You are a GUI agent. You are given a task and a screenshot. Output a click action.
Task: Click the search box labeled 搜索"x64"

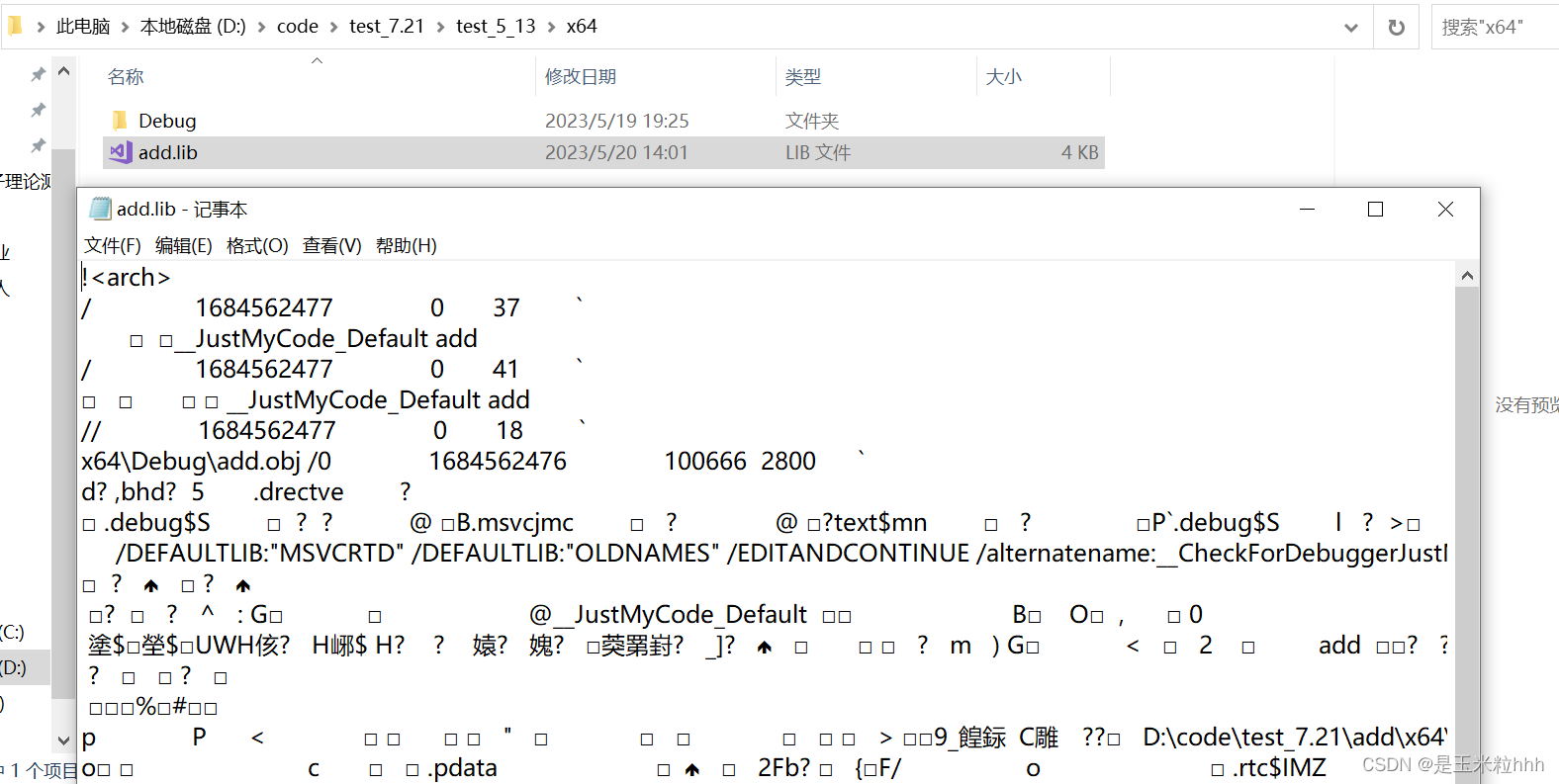1496,27
